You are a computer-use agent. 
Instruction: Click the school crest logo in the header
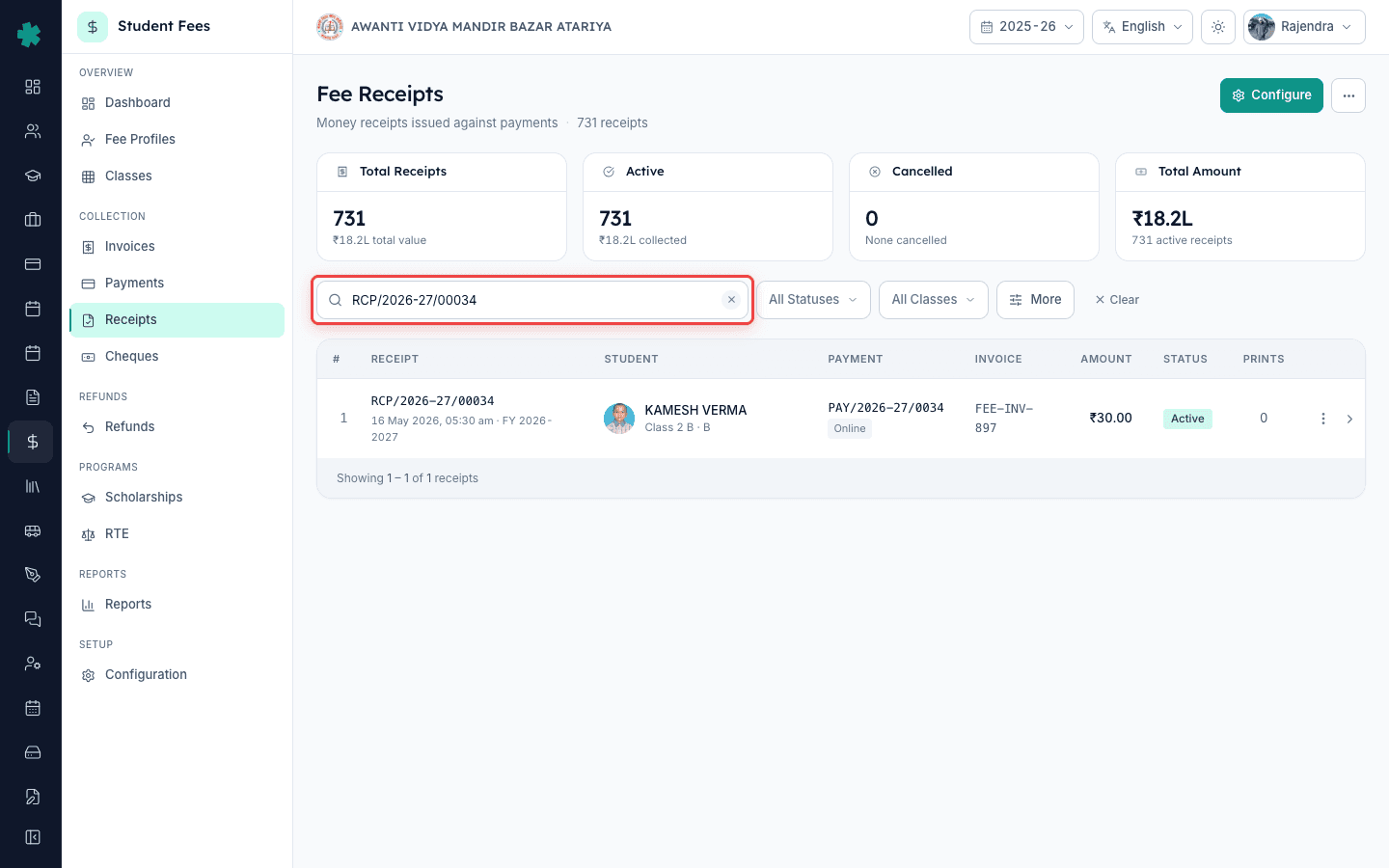tap(330, 27)
